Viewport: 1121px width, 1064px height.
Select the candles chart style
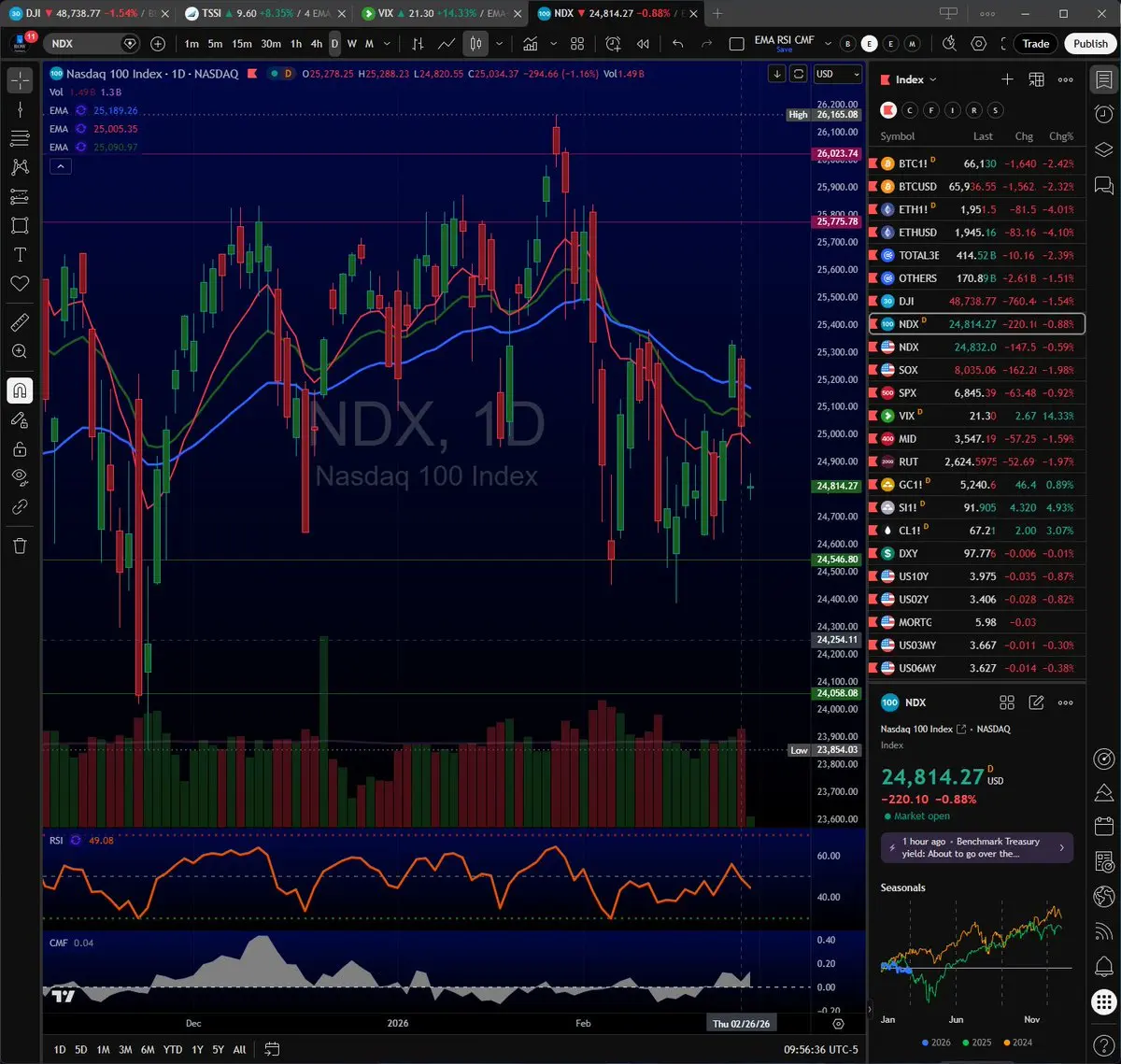[x=475, y=44]
